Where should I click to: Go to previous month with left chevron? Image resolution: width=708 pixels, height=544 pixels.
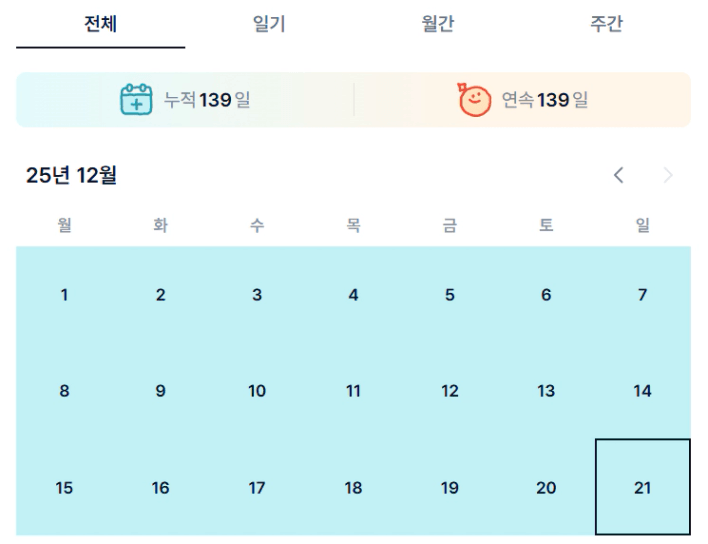(x=619, y=176)
